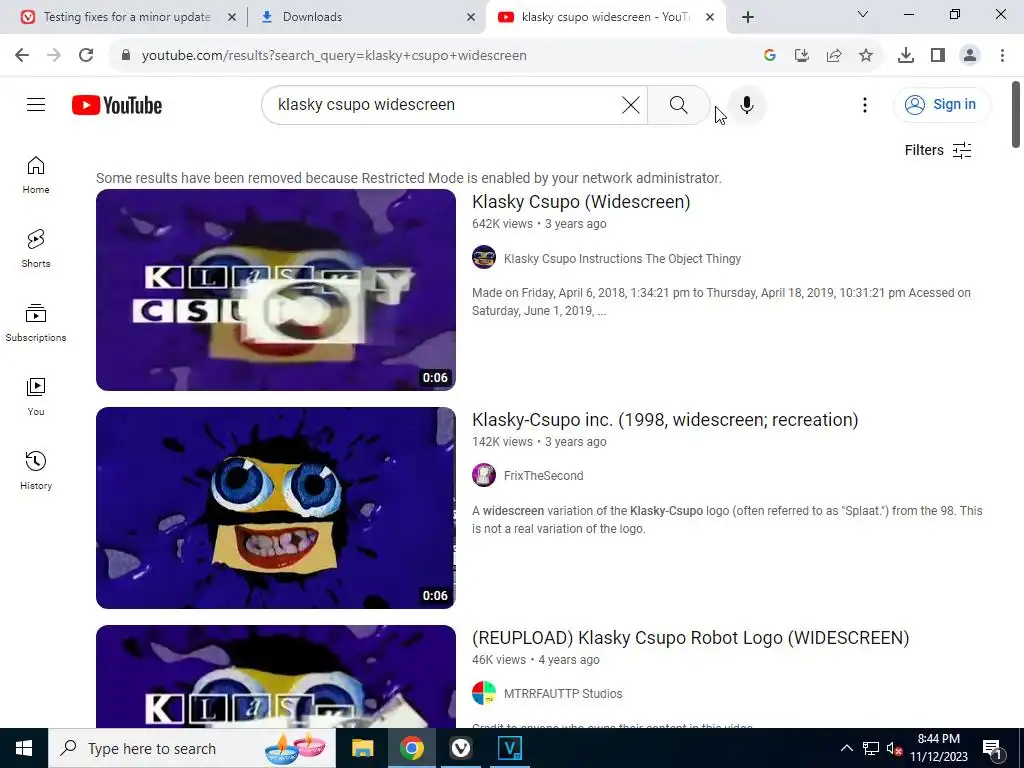Open Subscriptions in sidebar

click(36, 323)
